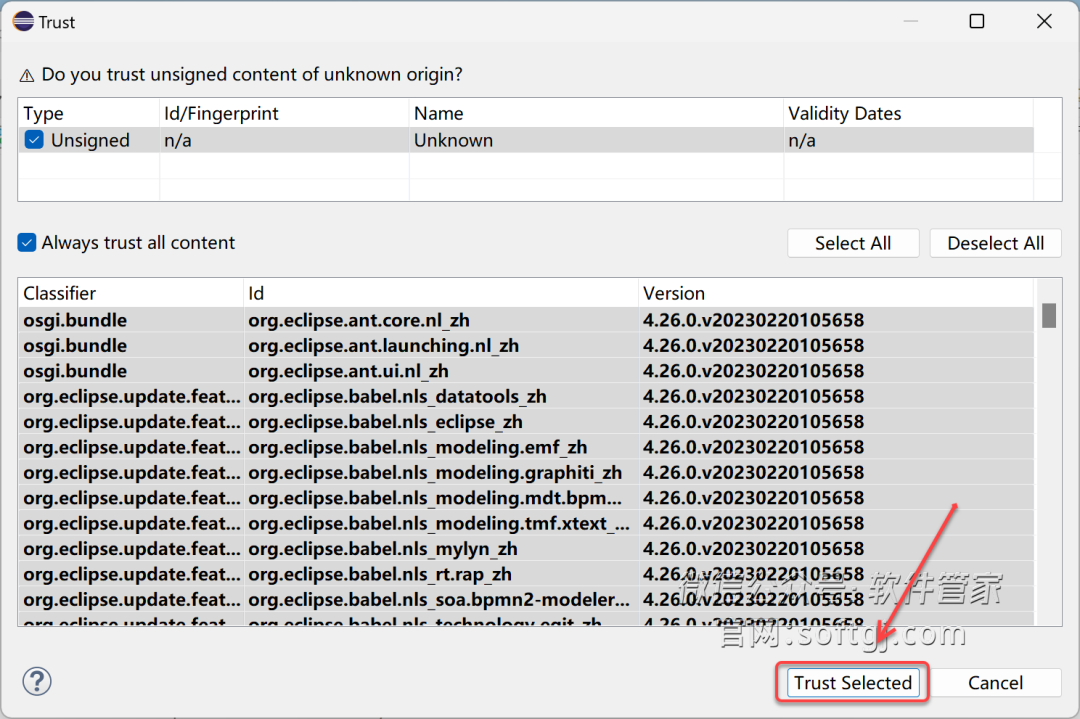Select row org.eclipse.babel.nls_modeling.mdt.bpm...
1080x719 pixels.
[x=526, y=498]
